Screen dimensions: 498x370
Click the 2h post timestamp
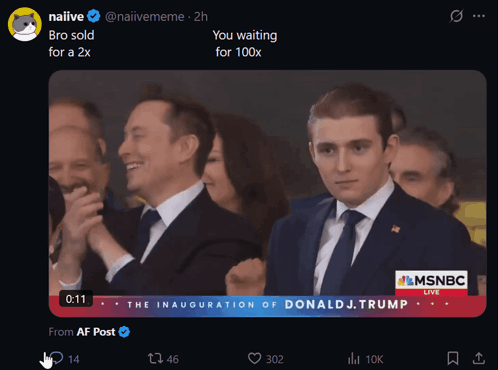[201, 17]
